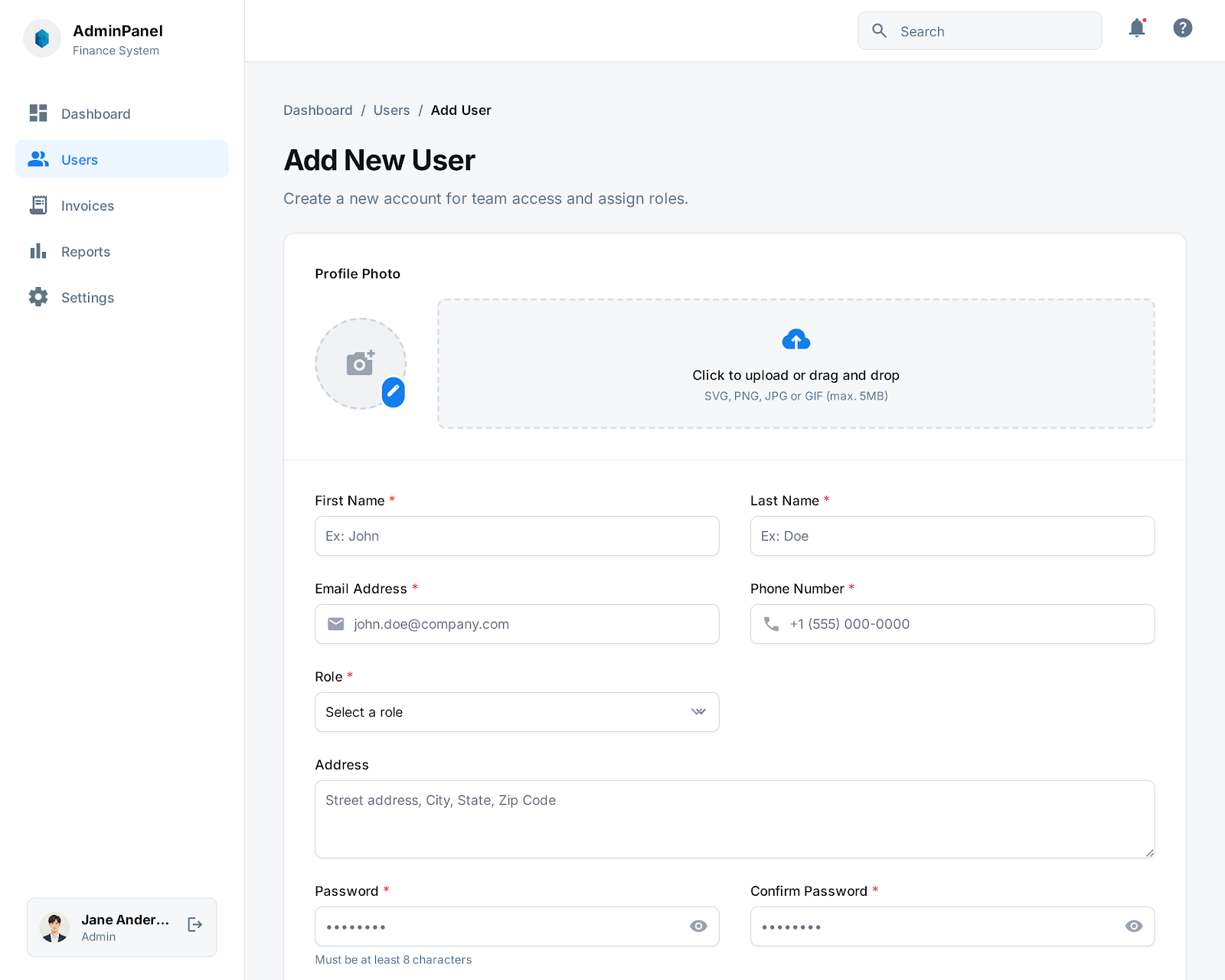
Task: Click the cloud upload icon
Action: 795,339
